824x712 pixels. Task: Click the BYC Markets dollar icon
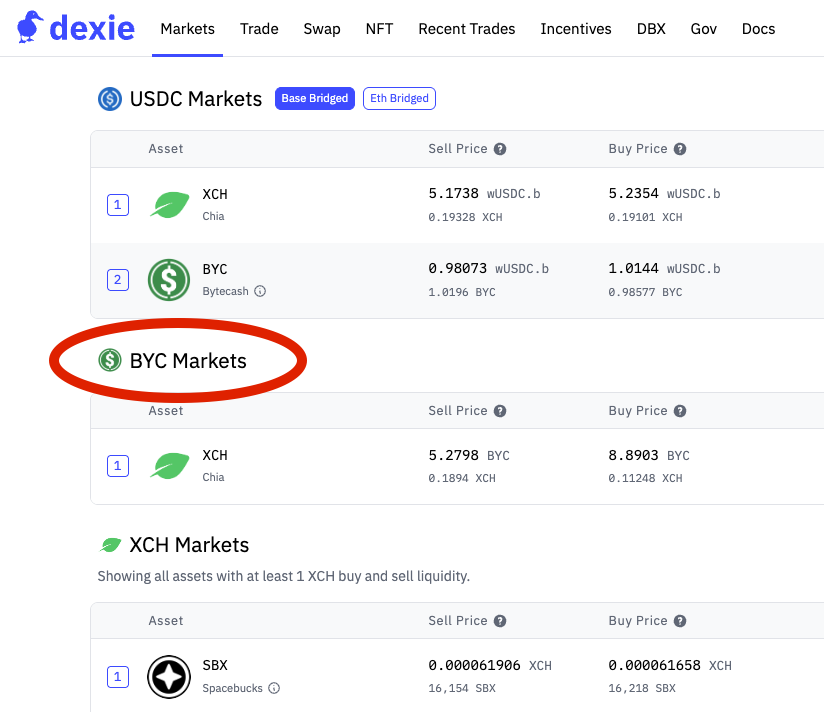(x=110, y=360)
